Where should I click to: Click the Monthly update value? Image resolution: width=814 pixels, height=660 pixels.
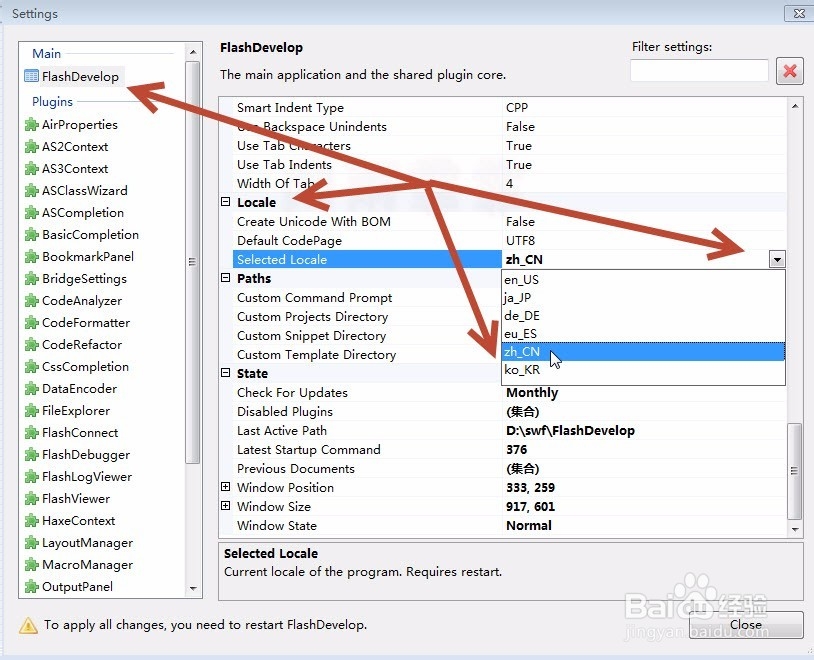[532, 393]
